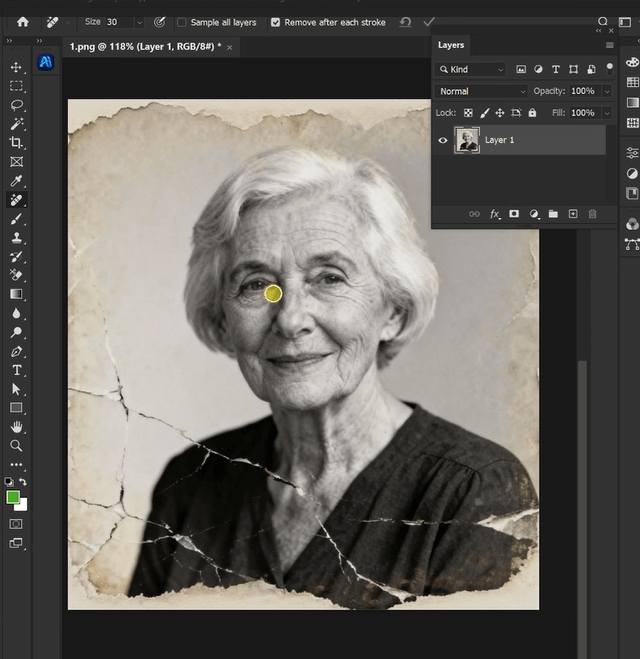Image resolution: width=640 pixels, height=659 pixels.
Task: Enable Sample all layers checkbox
Action: point(182,22)
